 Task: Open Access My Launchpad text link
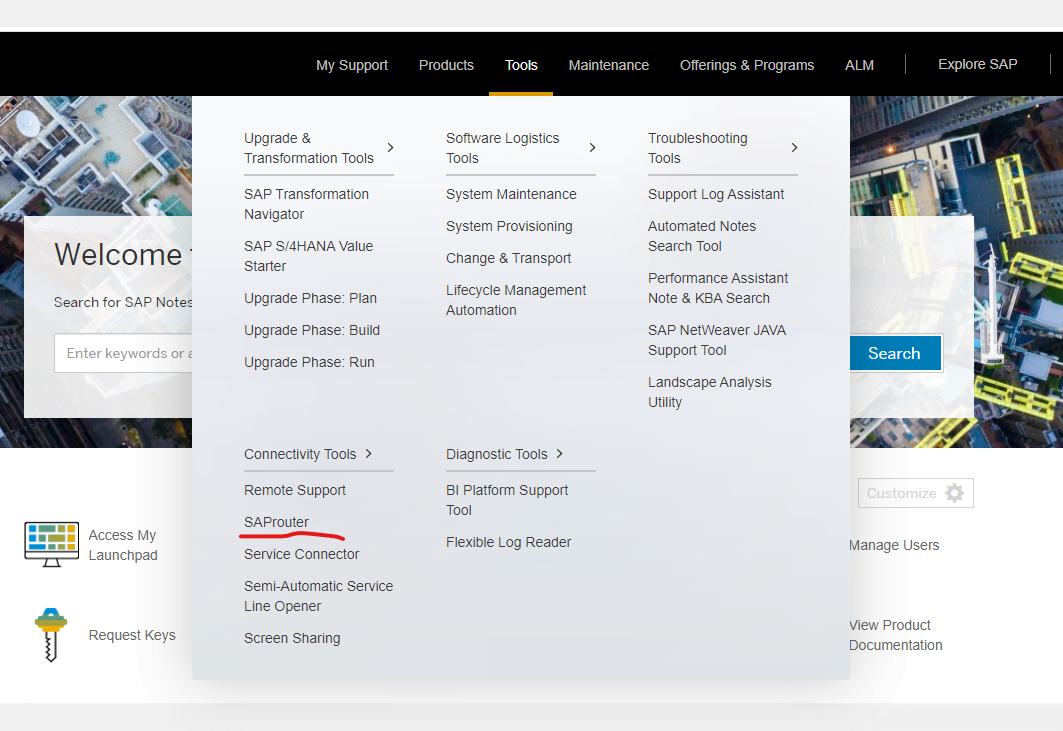(123, 545)
